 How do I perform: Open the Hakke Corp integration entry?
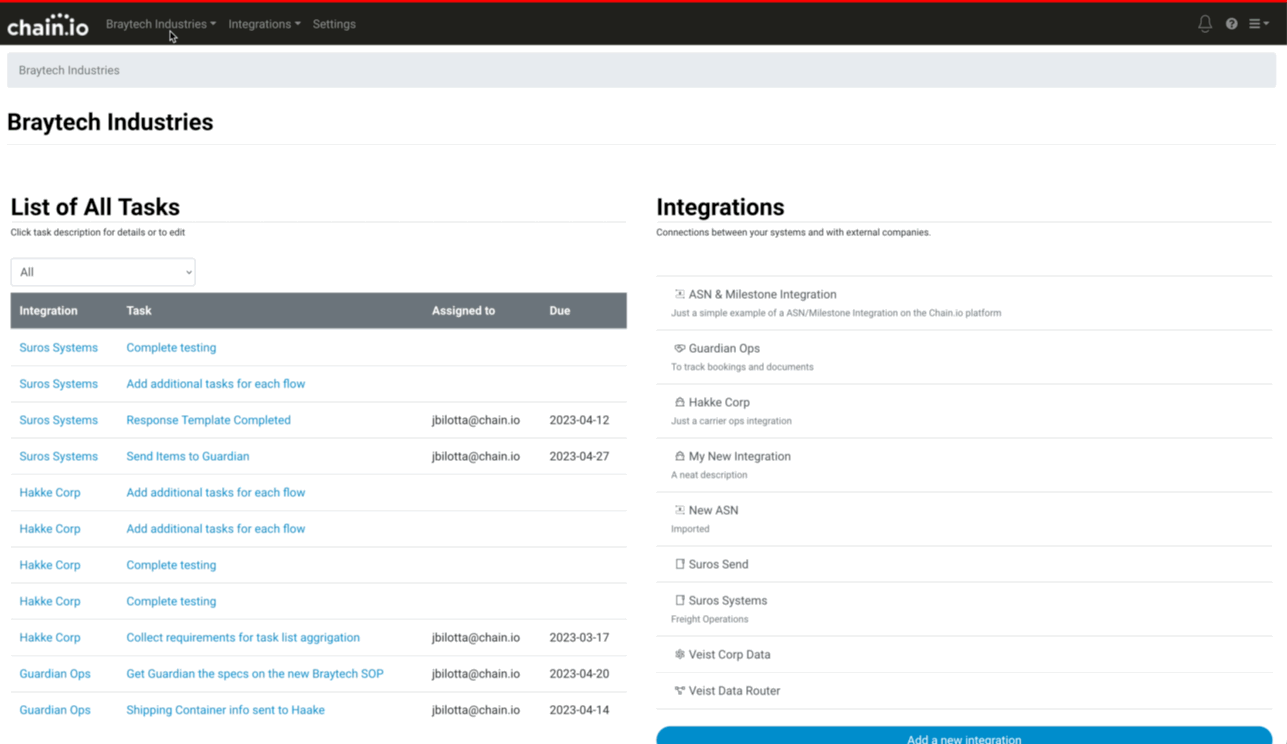pos(719,402)
